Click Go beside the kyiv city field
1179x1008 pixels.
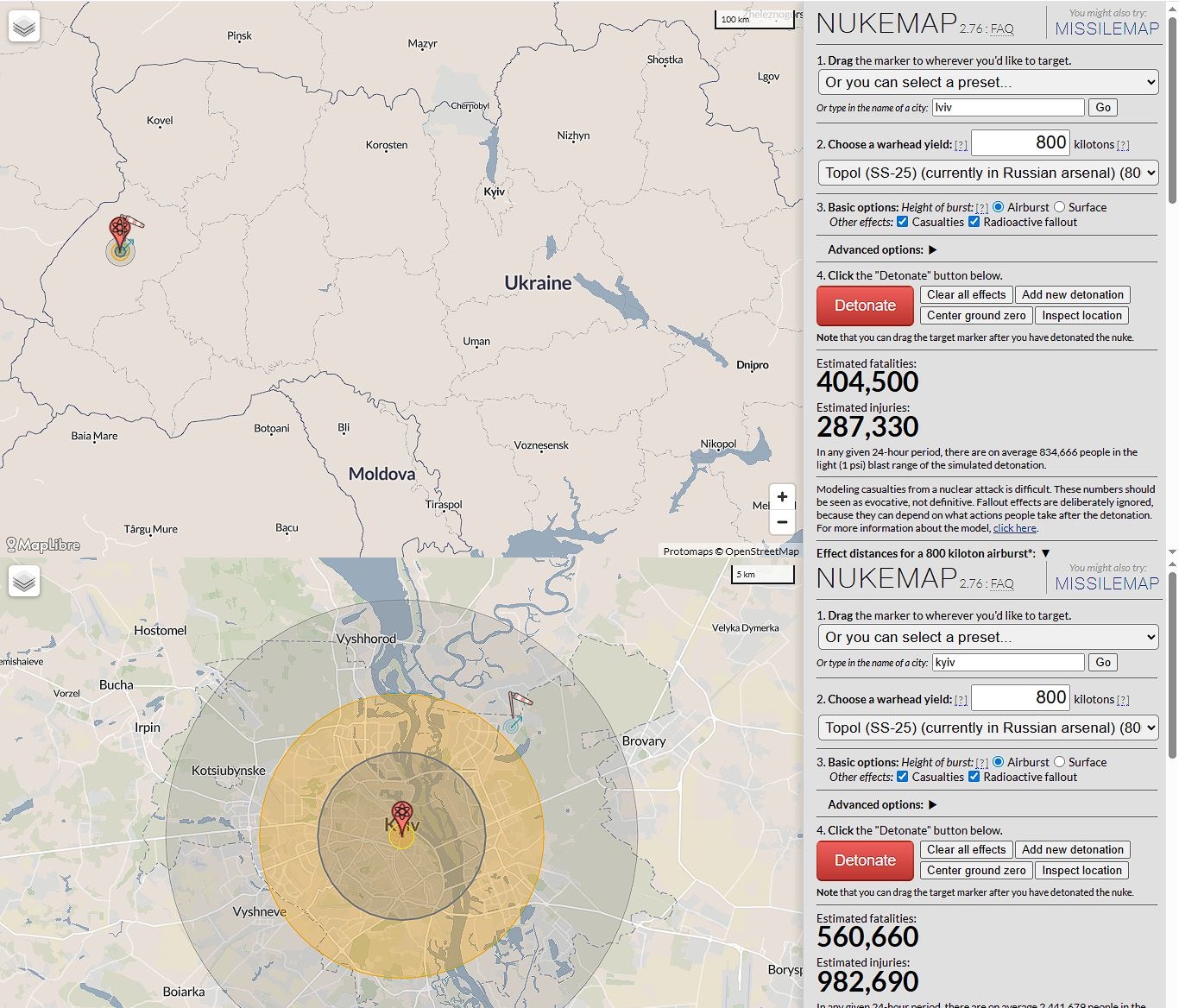(1103, 662)
